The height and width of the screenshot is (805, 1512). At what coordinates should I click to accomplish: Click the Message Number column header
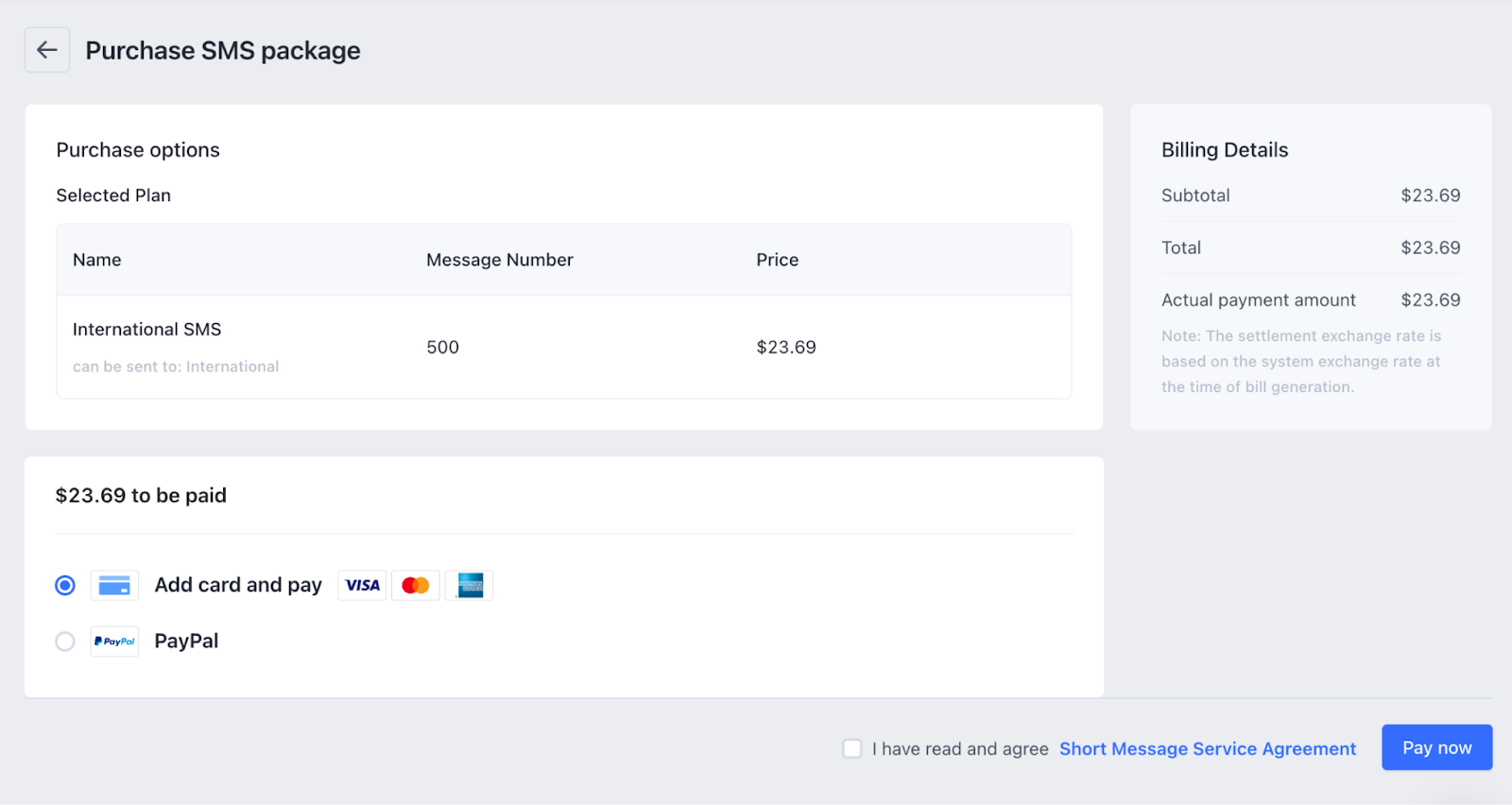(x=499, y=260)
